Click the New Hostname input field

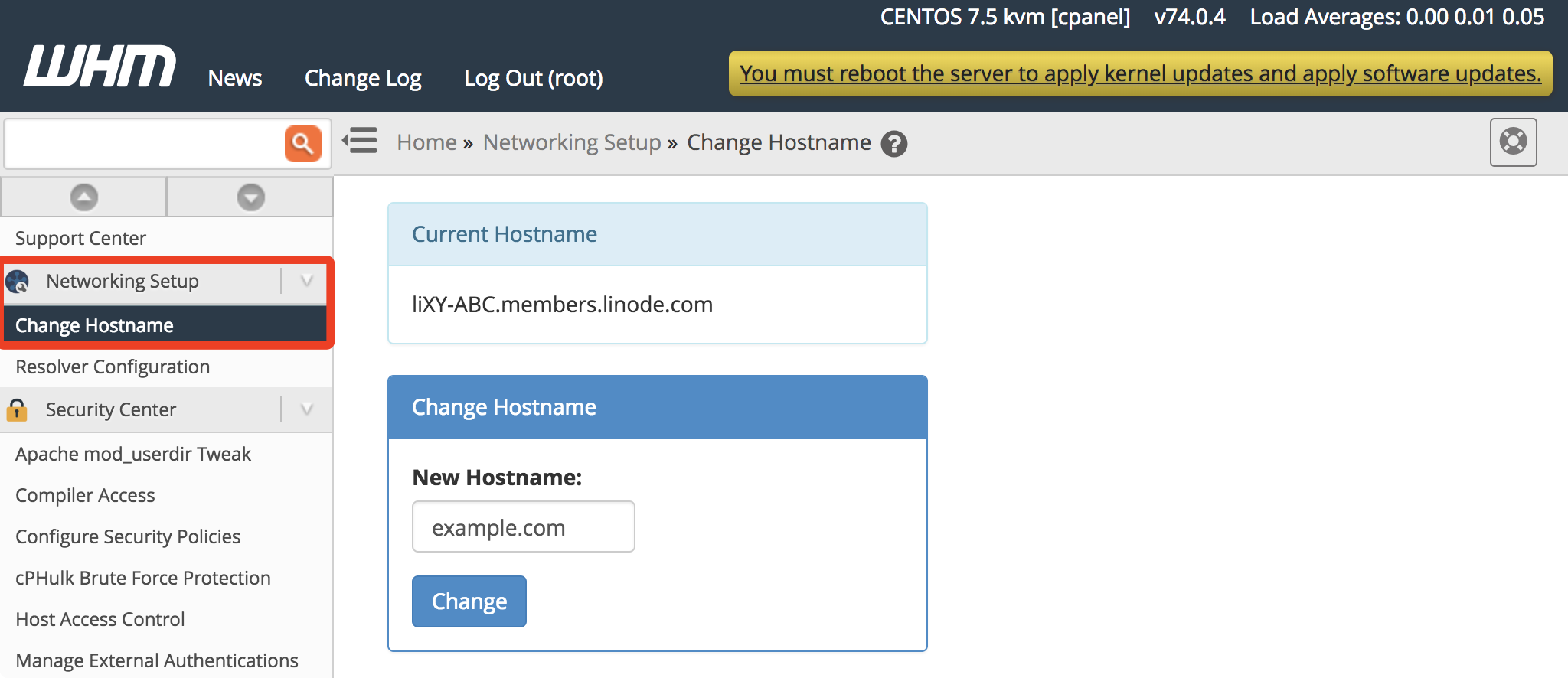coord(523,527)
